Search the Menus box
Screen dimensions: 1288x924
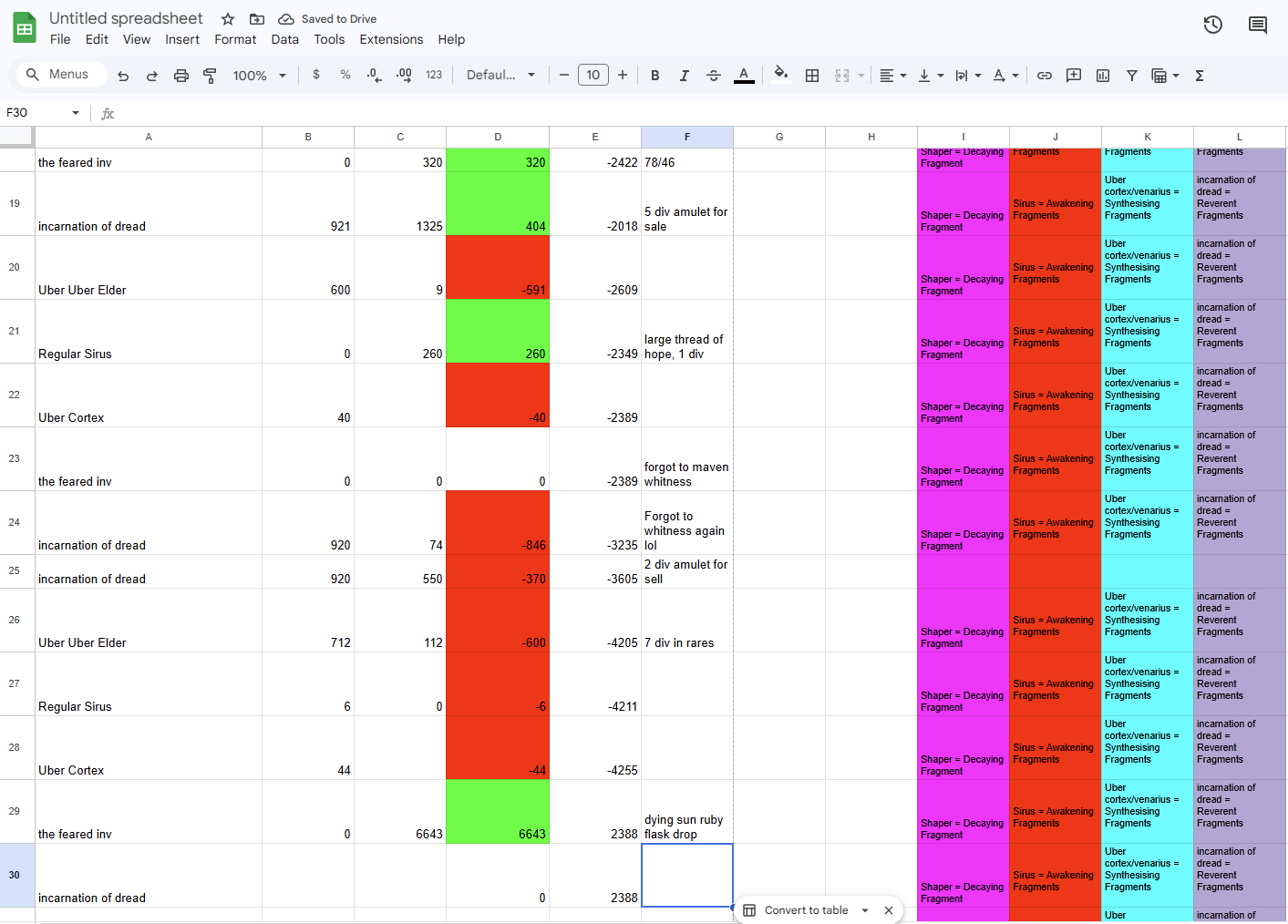(x=60, y=75)
